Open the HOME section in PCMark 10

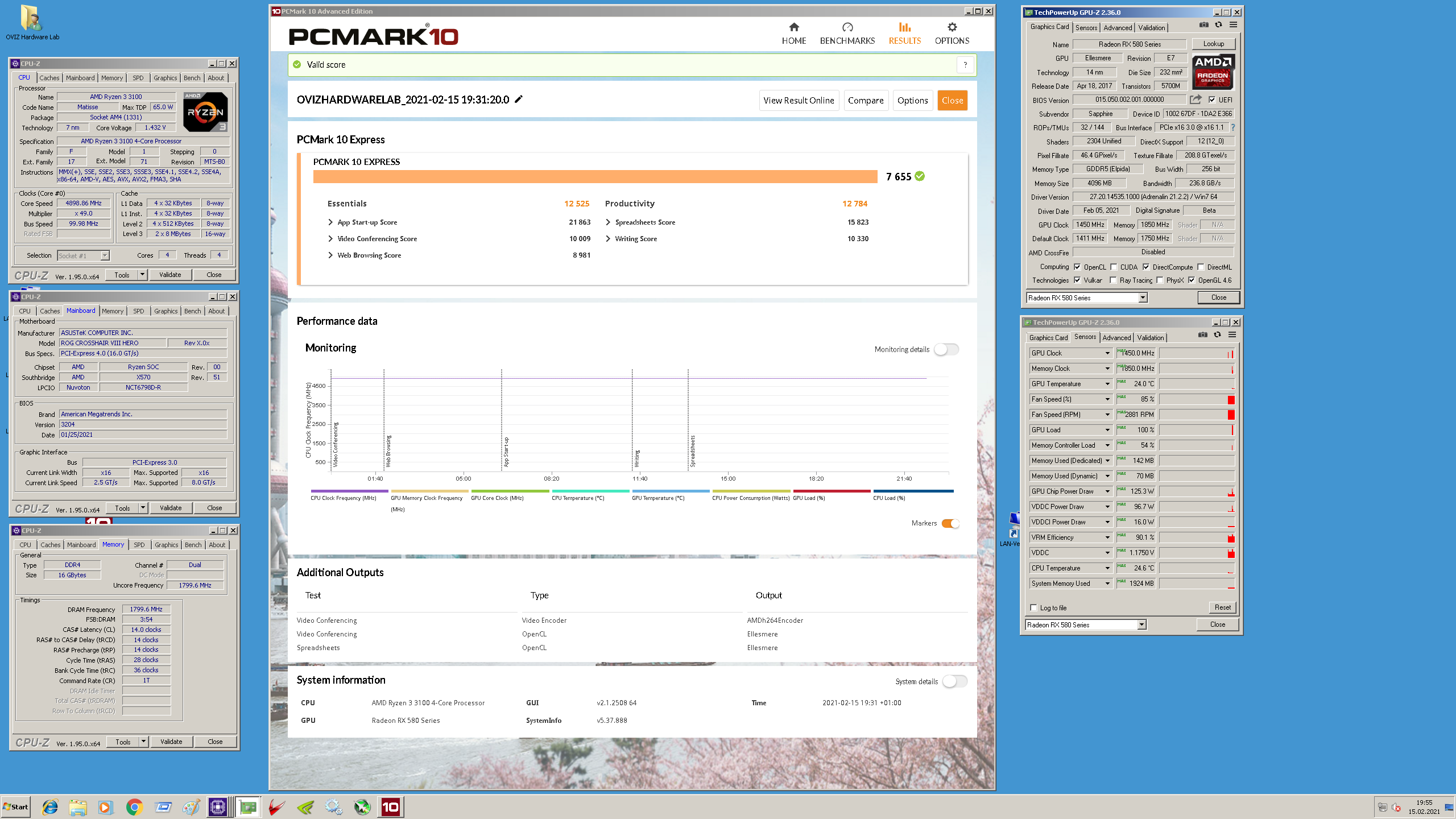coord(794,34)
